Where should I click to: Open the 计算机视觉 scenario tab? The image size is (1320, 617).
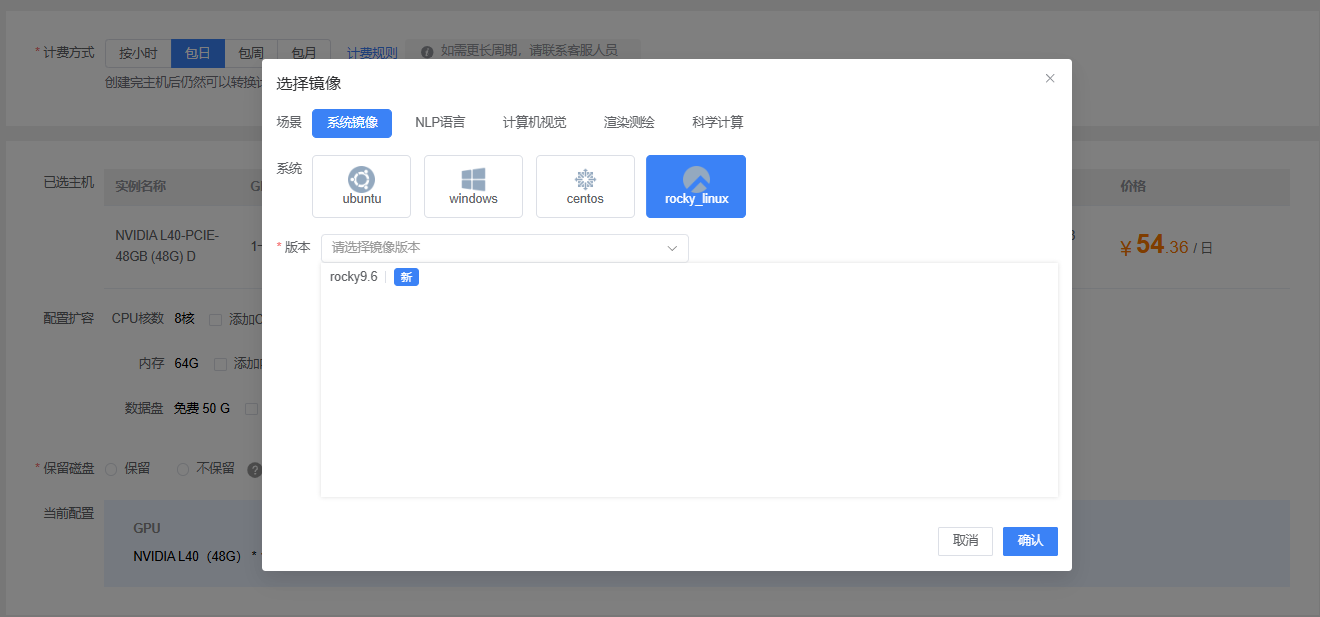[x=534, y=123]
